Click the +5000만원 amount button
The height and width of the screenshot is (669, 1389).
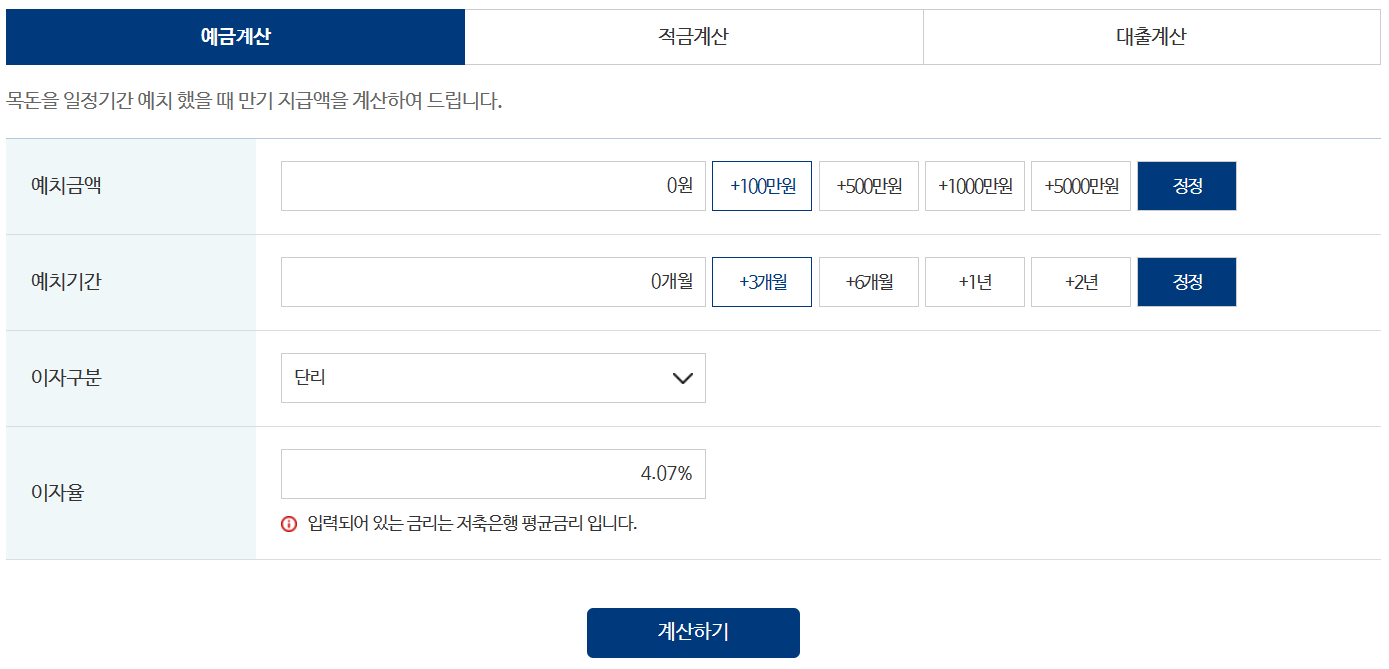(1080, 185)
